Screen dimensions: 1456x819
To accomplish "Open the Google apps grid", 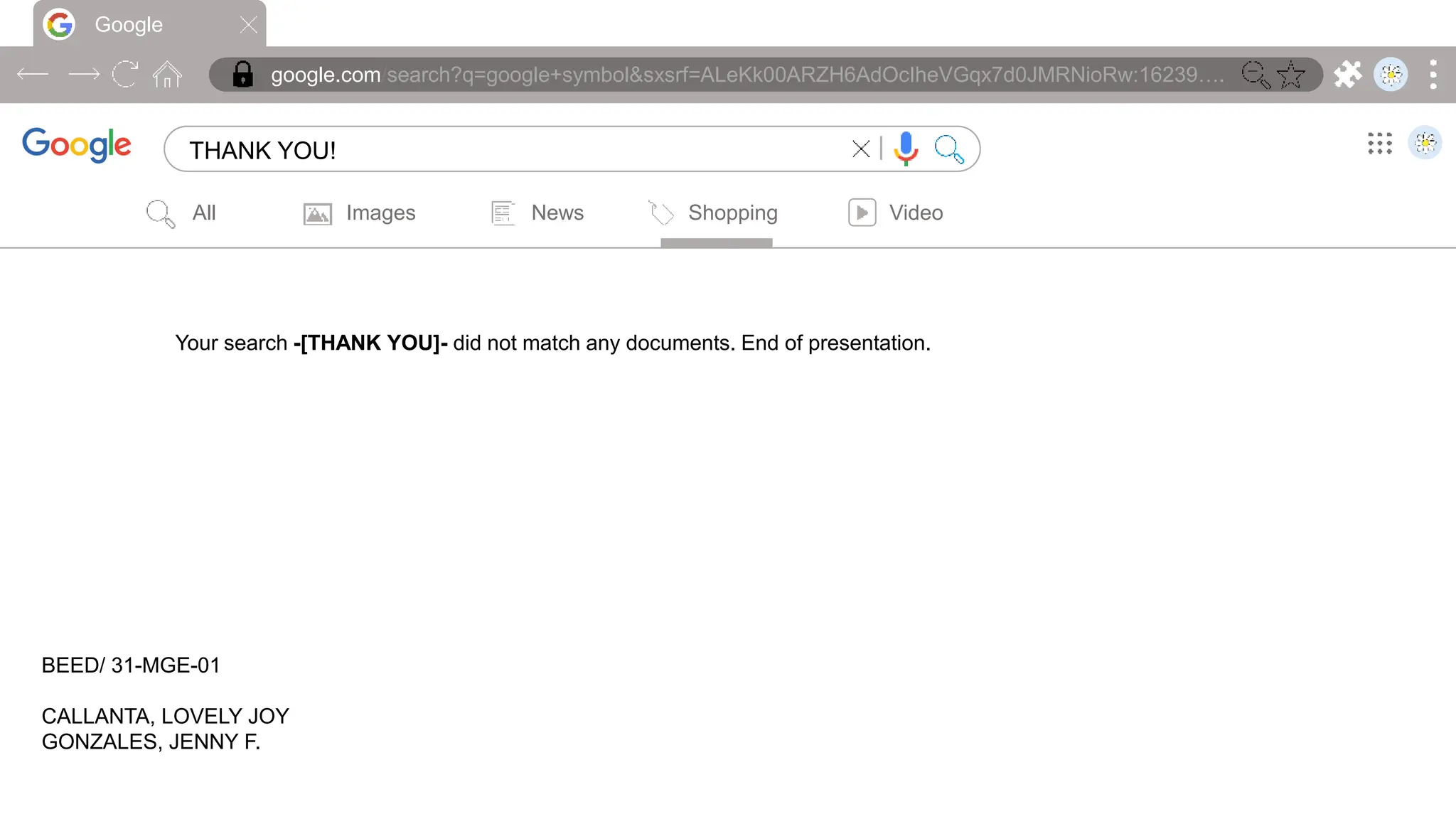I will click(x=1379, y=143).
